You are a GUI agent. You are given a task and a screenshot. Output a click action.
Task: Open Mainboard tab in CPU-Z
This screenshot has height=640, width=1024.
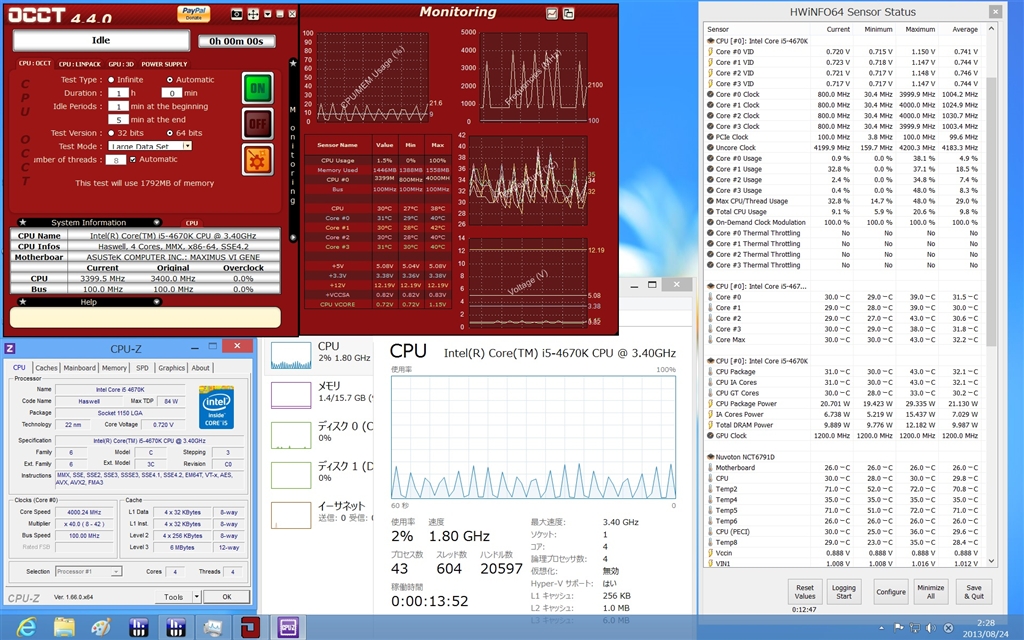click(80, 368)
